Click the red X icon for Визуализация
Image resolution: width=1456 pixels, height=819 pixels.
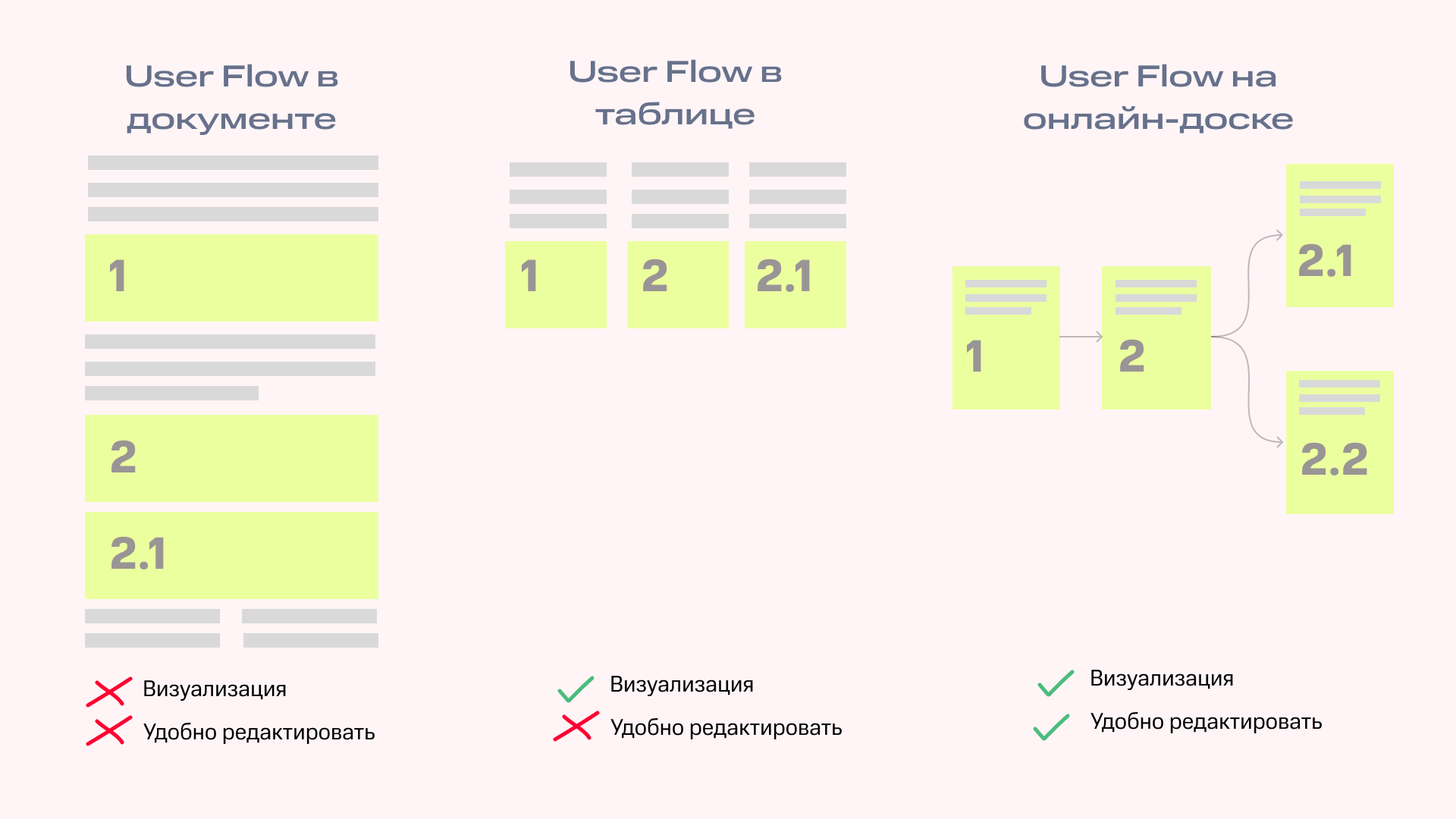click(x=108, y=692)
